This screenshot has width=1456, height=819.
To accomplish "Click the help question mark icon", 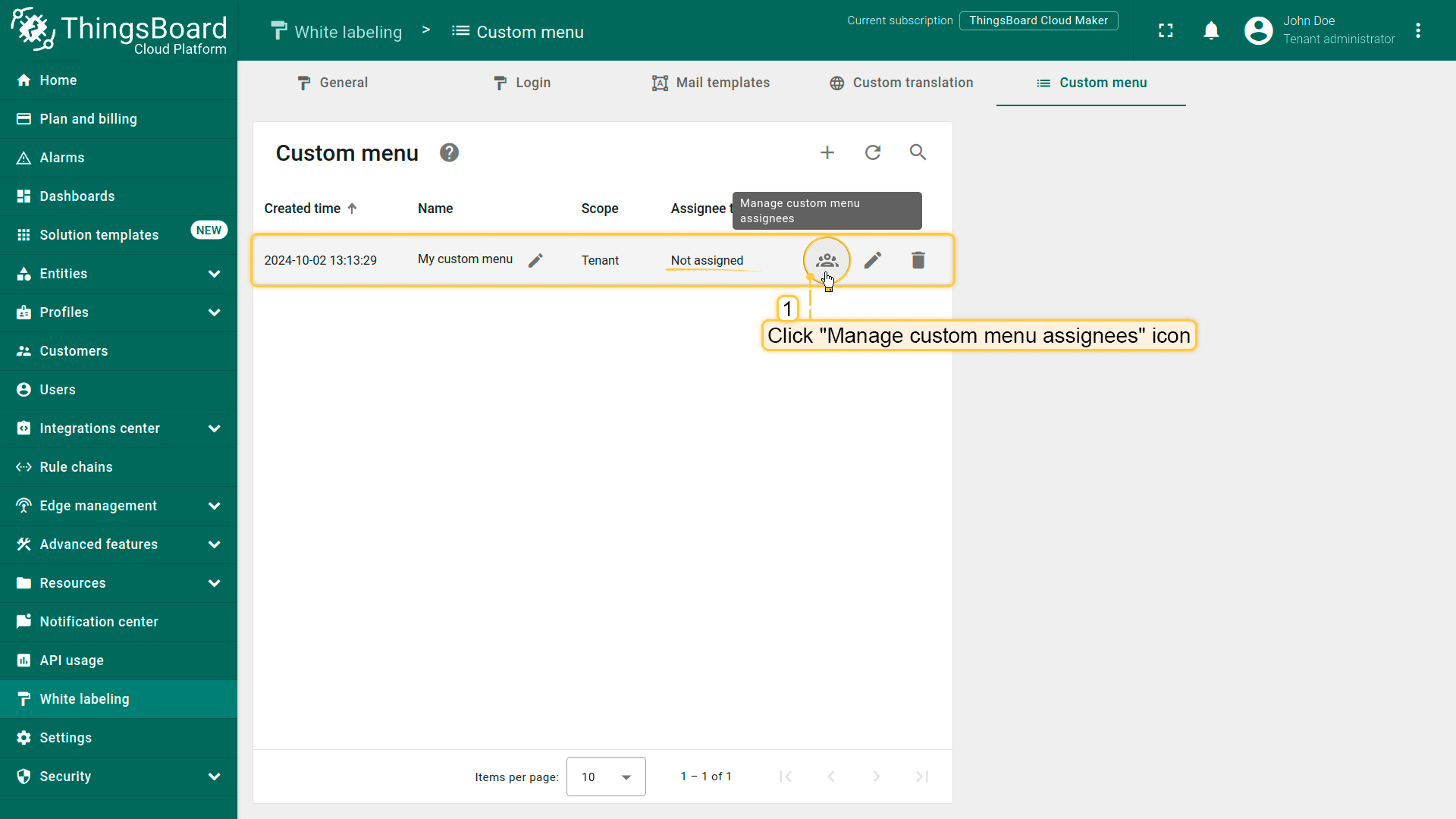I will pos(449,152).
